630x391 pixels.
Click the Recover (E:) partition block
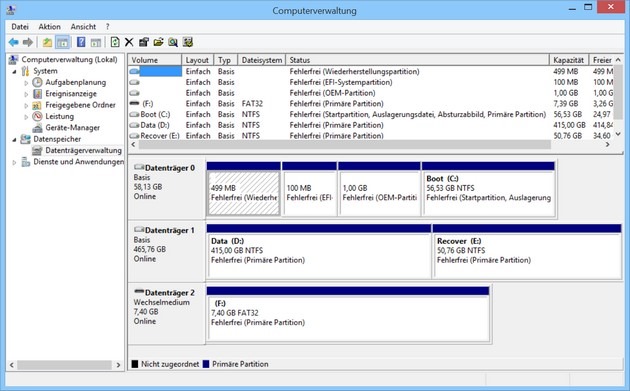(x=527, y=251)
